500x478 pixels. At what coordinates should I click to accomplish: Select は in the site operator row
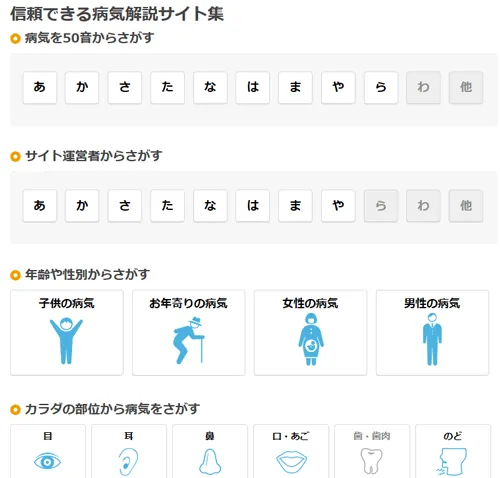pyautogui.click(x=253, y=206)
